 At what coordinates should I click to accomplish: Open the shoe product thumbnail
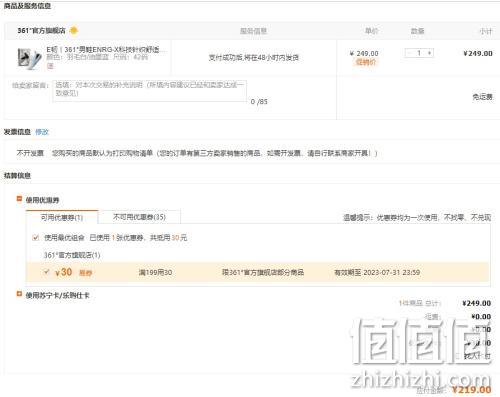coord(29,58)
